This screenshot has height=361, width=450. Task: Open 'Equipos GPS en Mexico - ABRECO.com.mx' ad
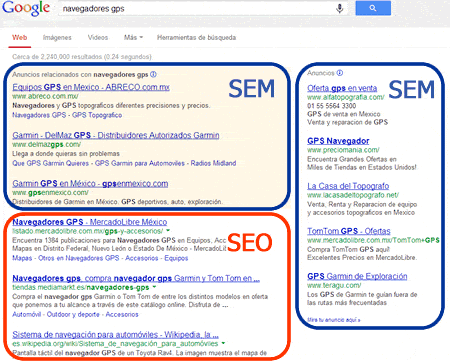coord(91,87)
